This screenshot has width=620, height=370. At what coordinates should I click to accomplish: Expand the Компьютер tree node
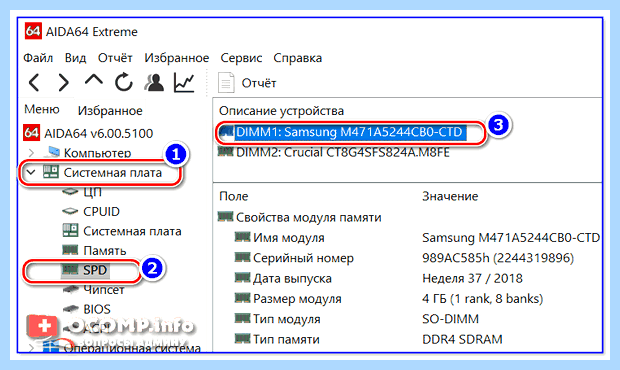(x=31, y=152)
